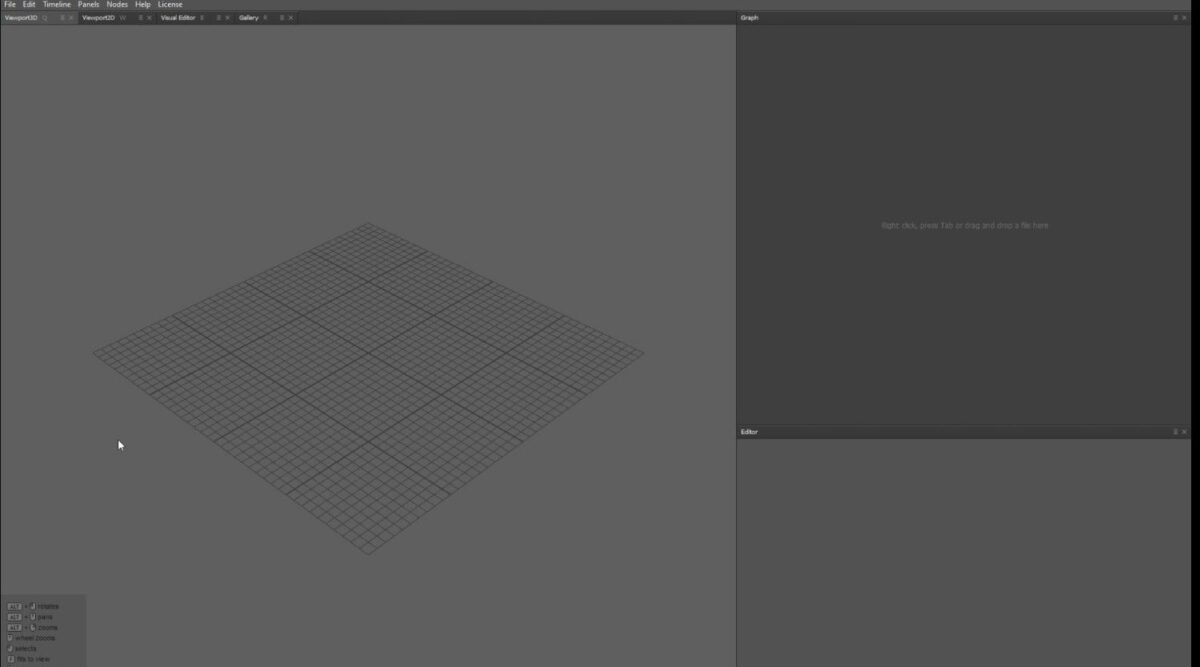This screenshot has width=1200, height=667.
Task: Click the magnifier icon on Viewport3D tab
Action: click(45, 17)
